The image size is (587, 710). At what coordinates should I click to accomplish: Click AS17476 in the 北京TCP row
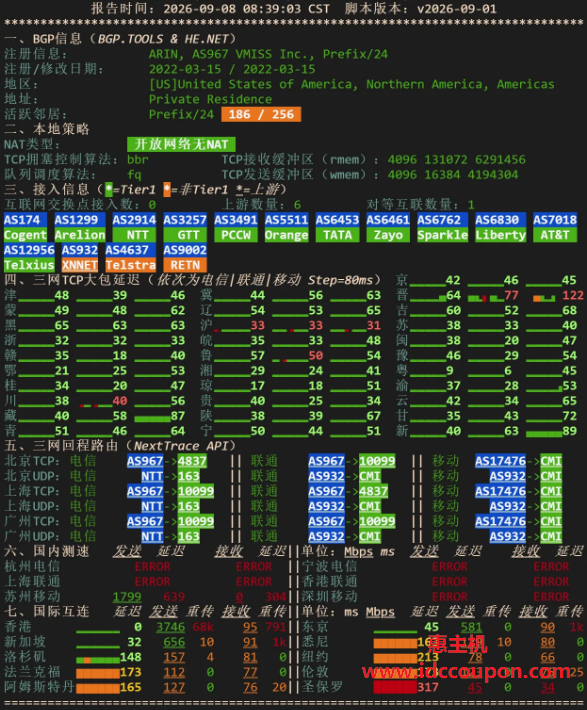pyautogui.click(x=500, y=461)
